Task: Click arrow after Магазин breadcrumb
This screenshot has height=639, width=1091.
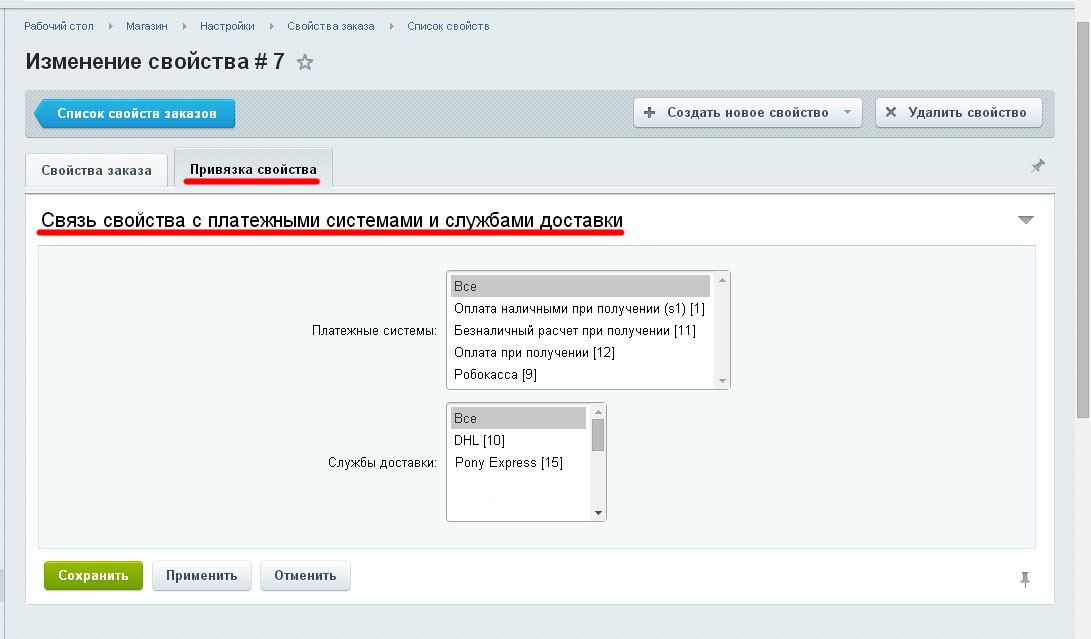Action: point(184,26)
